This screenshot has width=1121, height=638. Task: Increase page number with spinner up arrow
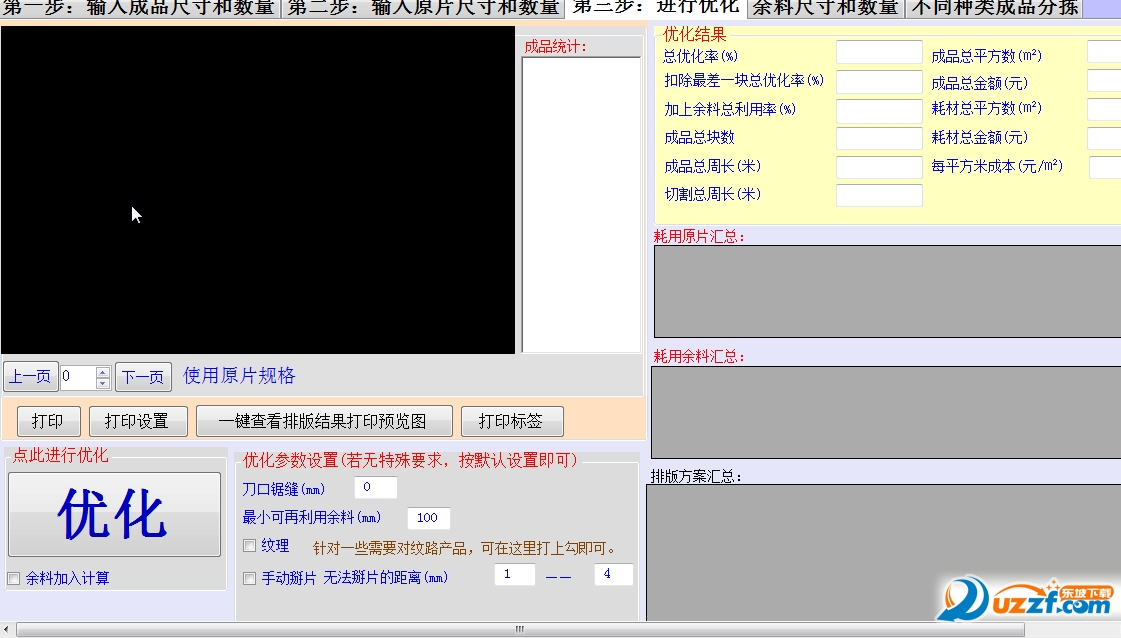coord(103,372)
